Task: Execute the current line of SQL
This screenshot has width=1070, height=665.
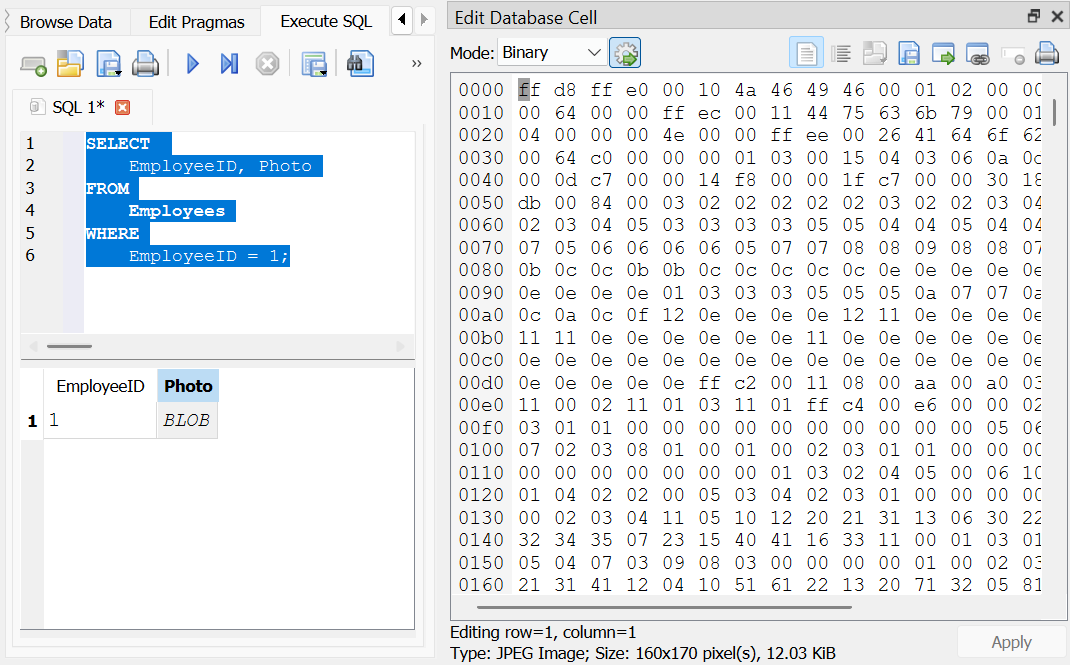Action: coord(229,65)
